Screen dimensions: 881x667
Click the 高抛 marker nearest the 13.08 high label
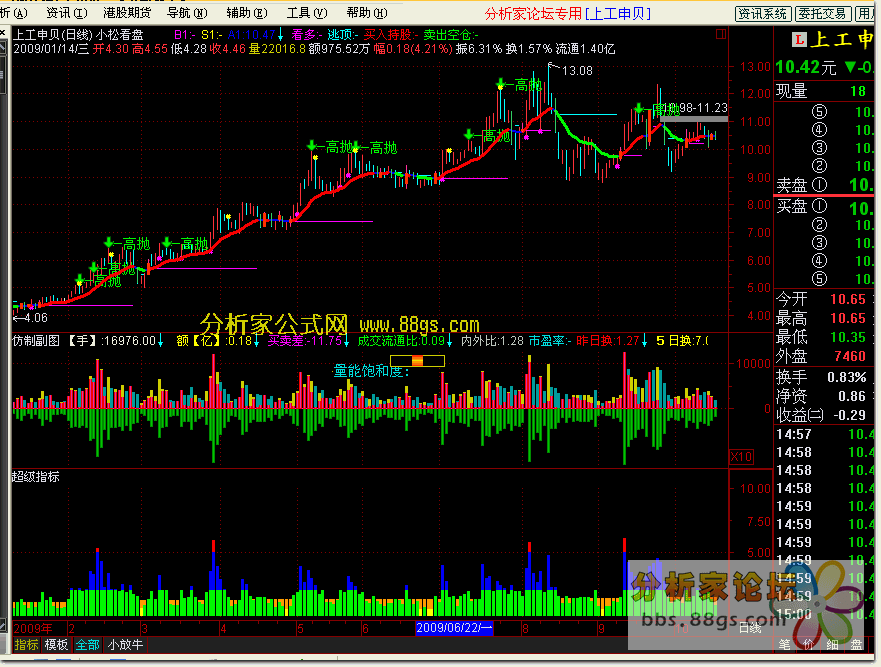click(521, 85)
